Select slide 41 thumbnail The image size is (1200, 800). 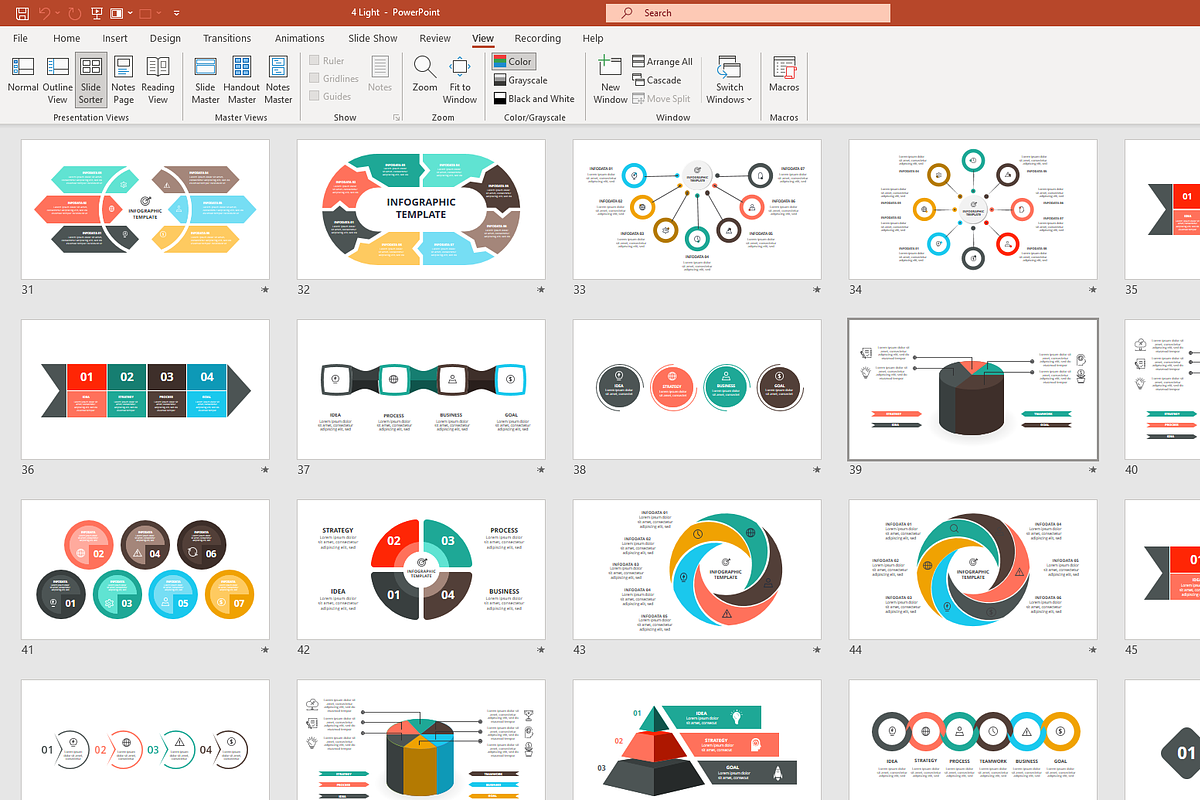(x=145, y=570)
